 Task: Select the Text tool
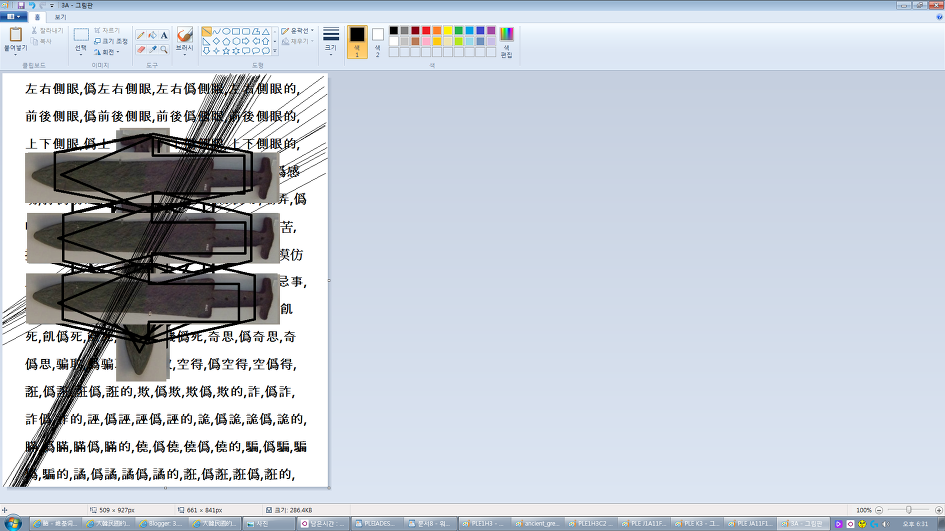164,35
